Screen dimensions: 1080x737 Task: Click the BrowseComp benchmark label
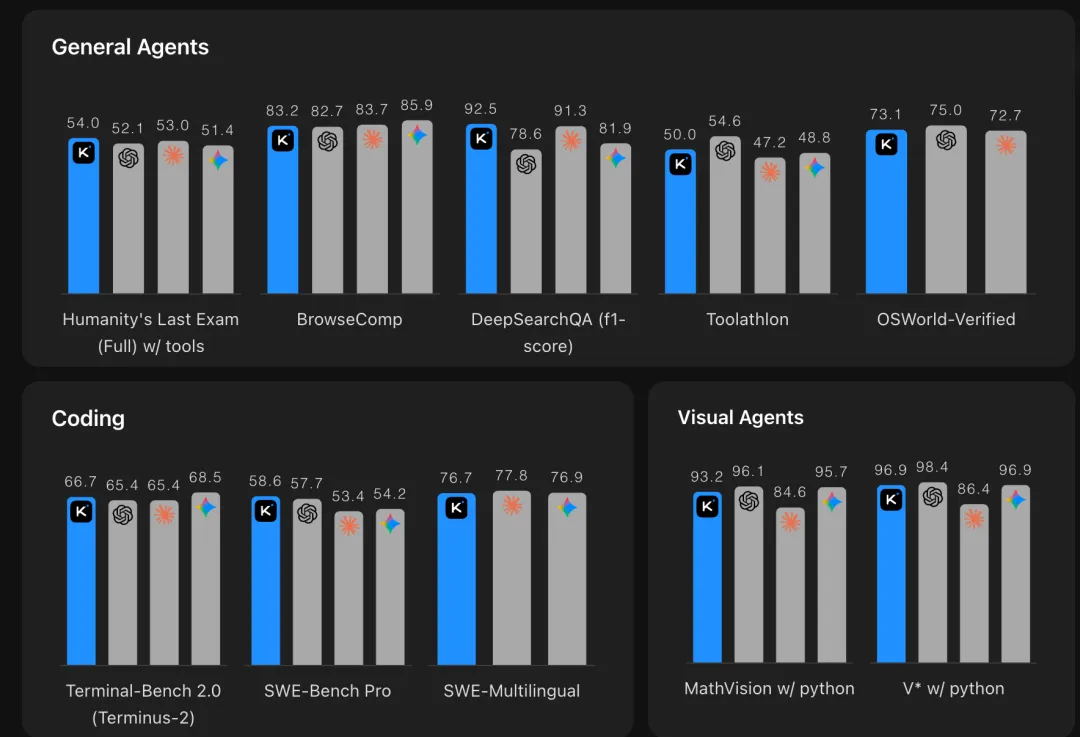coord(349,320)
